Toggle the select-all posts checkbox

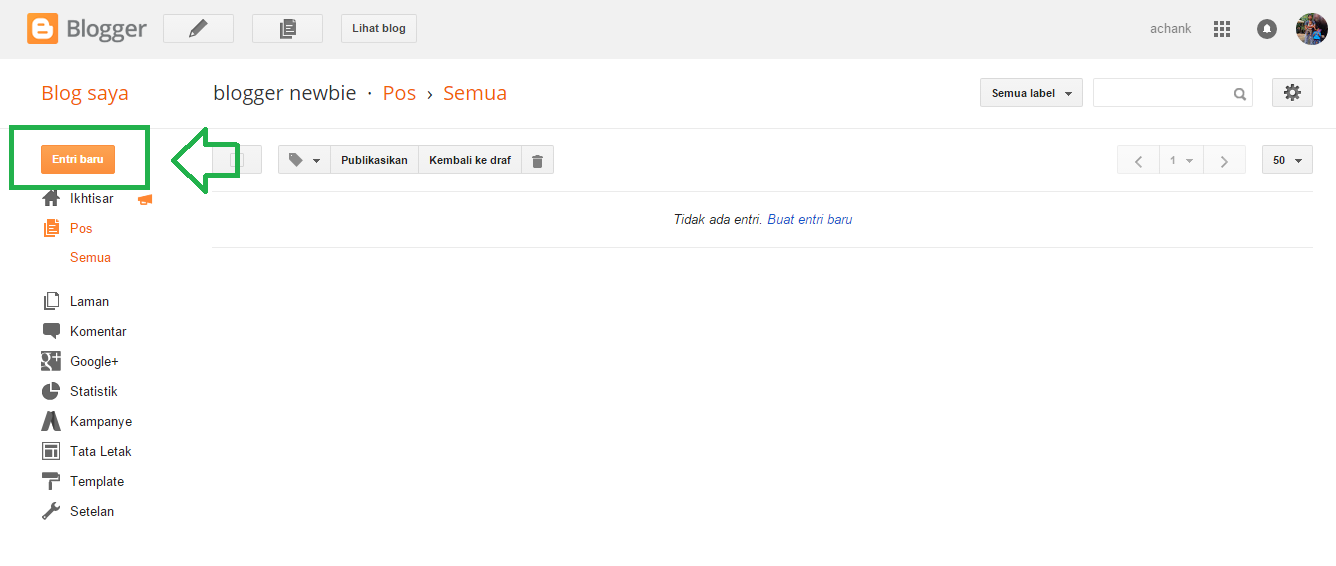tap(237, 160)
